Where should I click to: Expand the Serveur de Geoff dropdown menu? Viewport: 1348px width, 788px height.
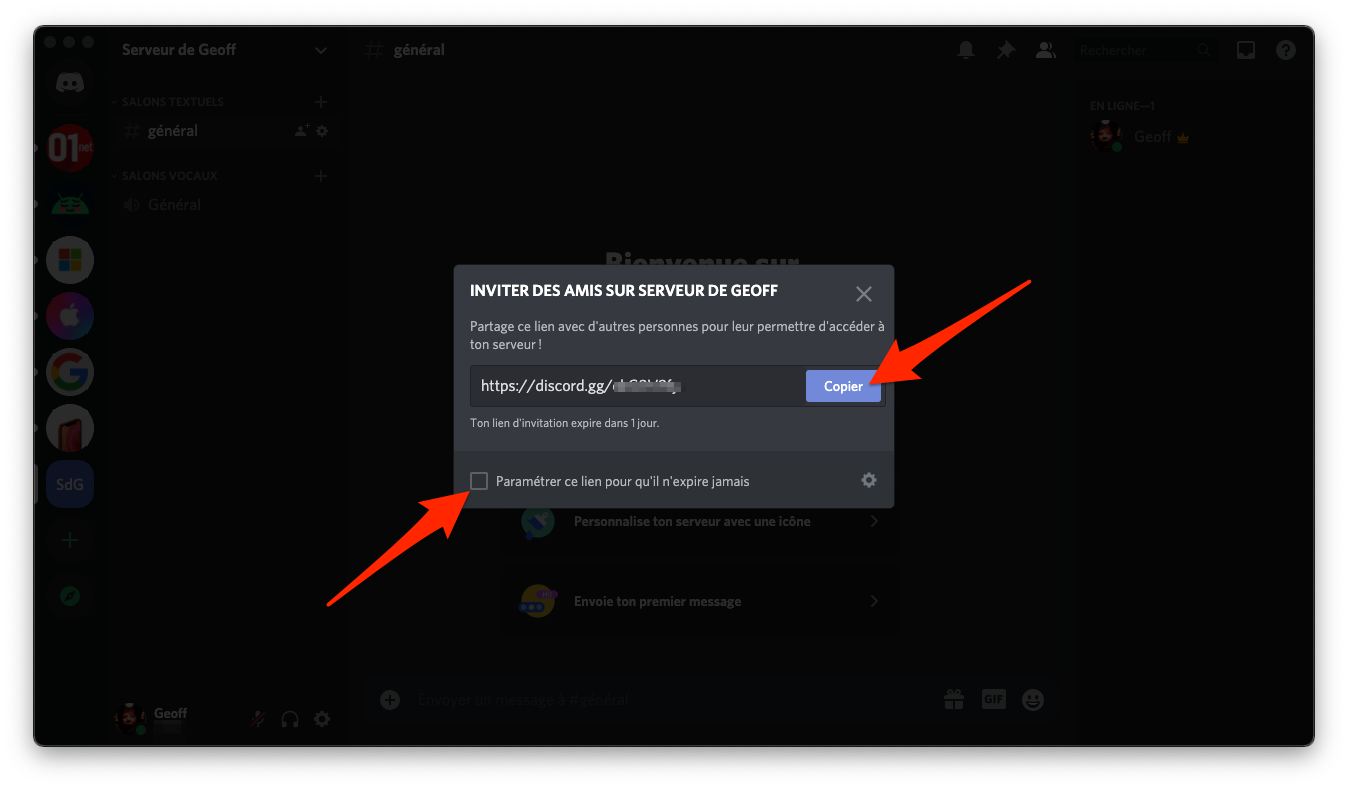(321, 50)
